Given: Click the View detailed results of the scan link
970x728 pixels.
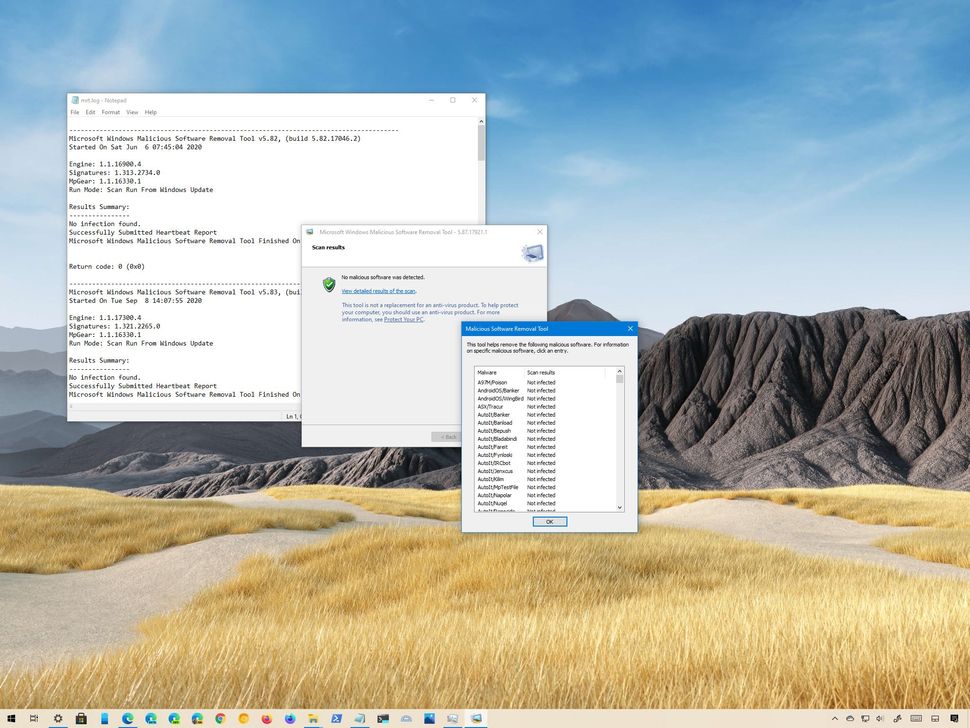Looking at the screenshot, I should 379,290.
